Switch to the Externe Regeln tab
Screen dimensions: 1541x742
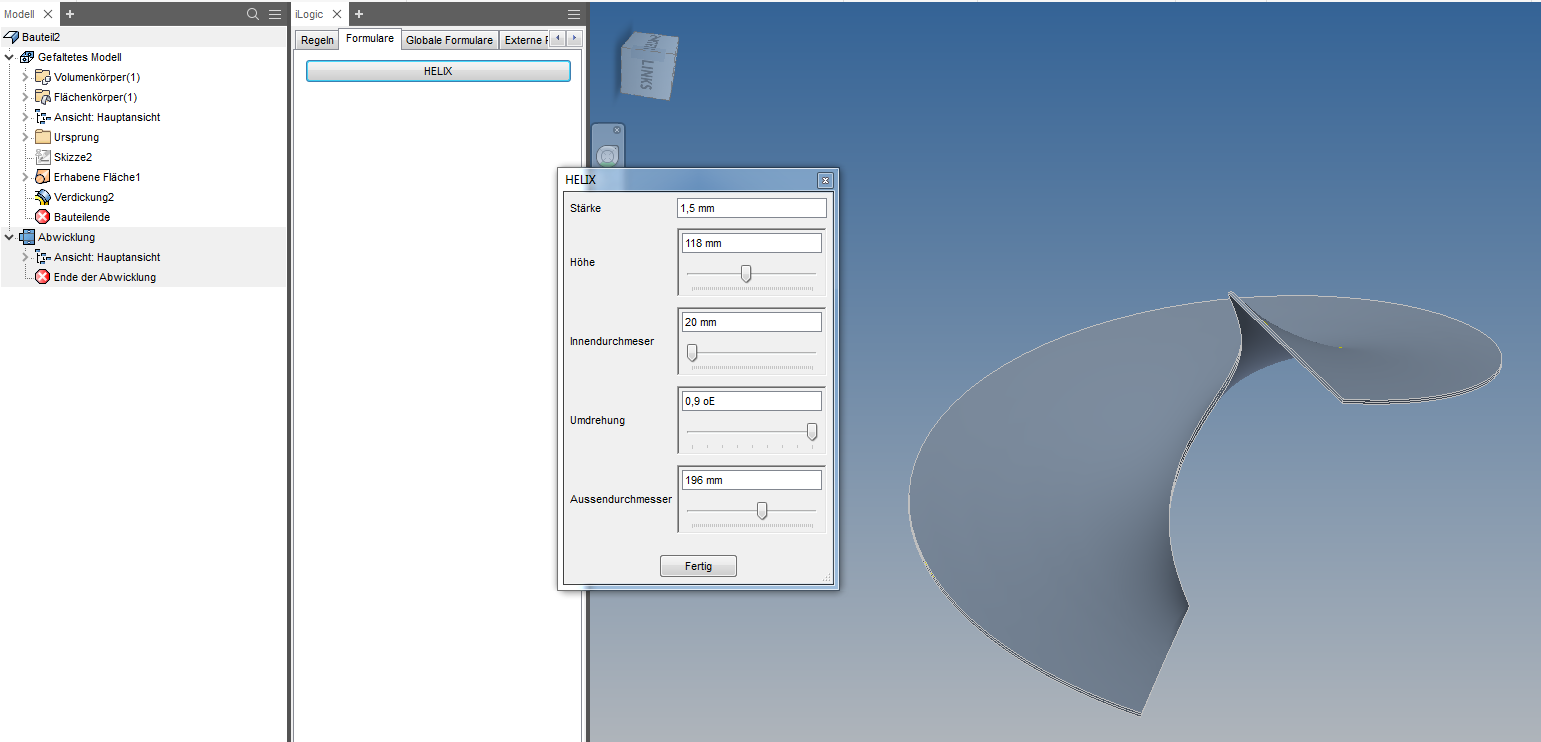(525, 39)
